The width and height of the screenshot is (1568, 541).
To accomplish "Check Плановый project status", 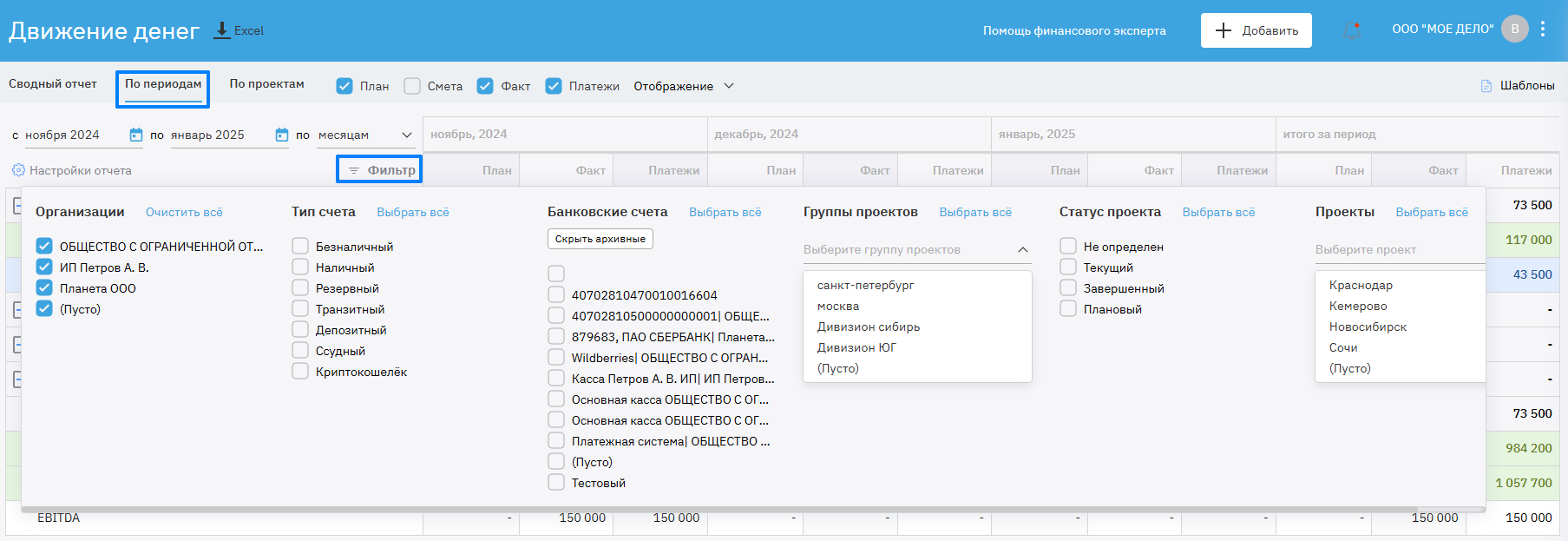I will (x=1068, y=308).
